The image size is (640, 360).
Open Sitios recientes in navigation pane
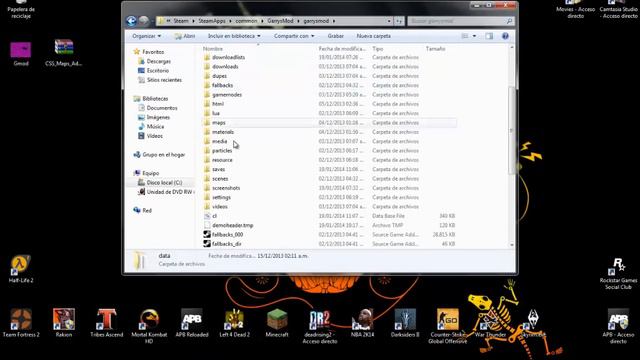(x=164, y=80)
